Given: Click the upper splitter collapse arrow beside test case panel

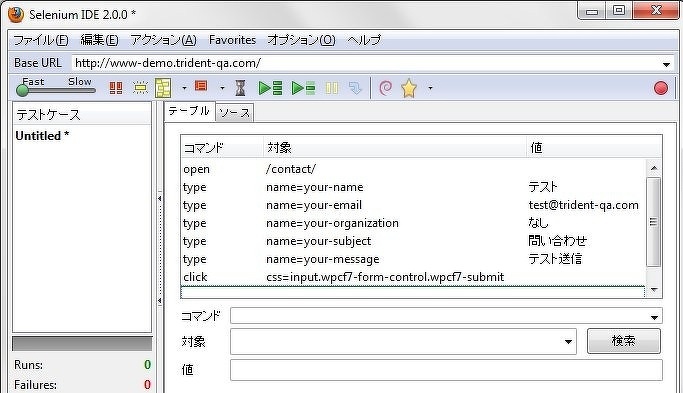Looking at the screenshot, I should (x=159, y=198).
